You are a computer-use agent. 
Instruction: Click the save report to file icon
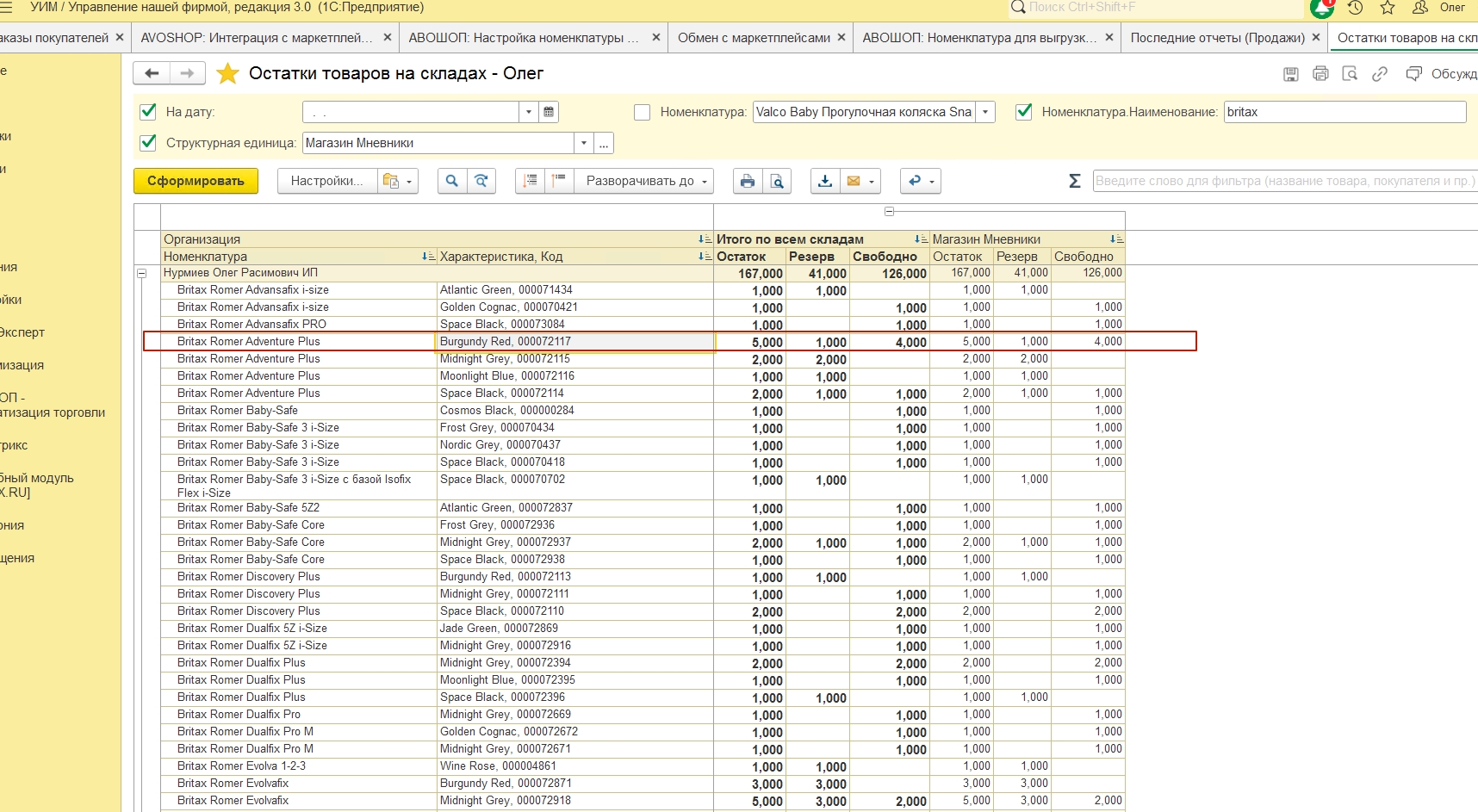824,181
